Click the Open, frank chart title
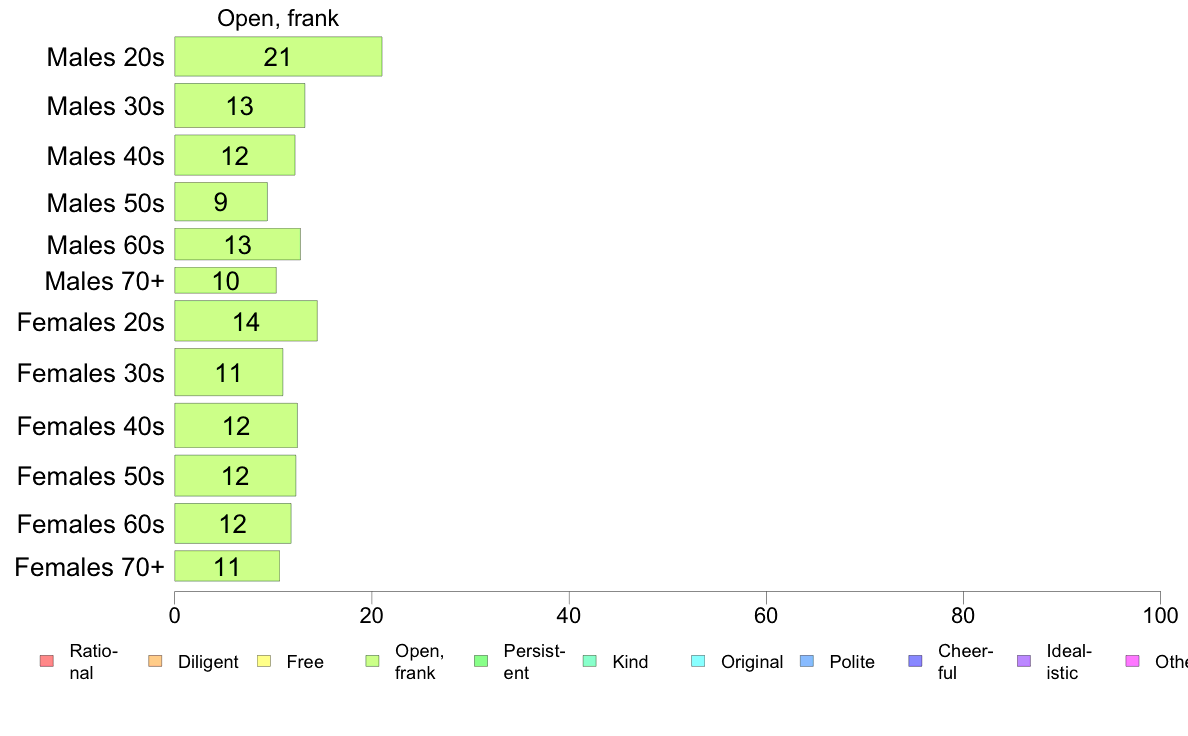Viewport: 1188px width, 736px height. 278,18
